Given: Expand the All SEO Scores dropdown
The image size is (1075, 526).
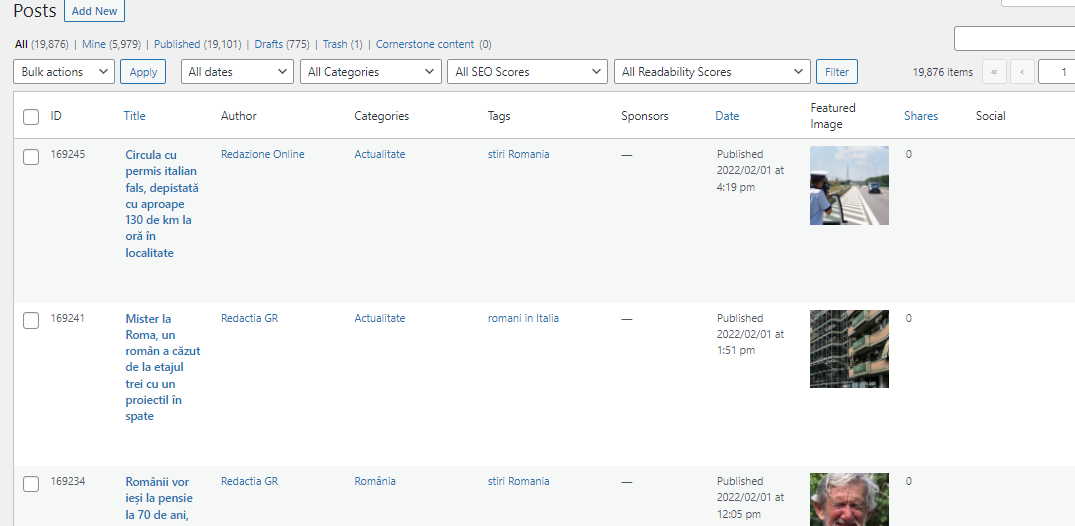Looking at the screenshot, I should [527, 72].
